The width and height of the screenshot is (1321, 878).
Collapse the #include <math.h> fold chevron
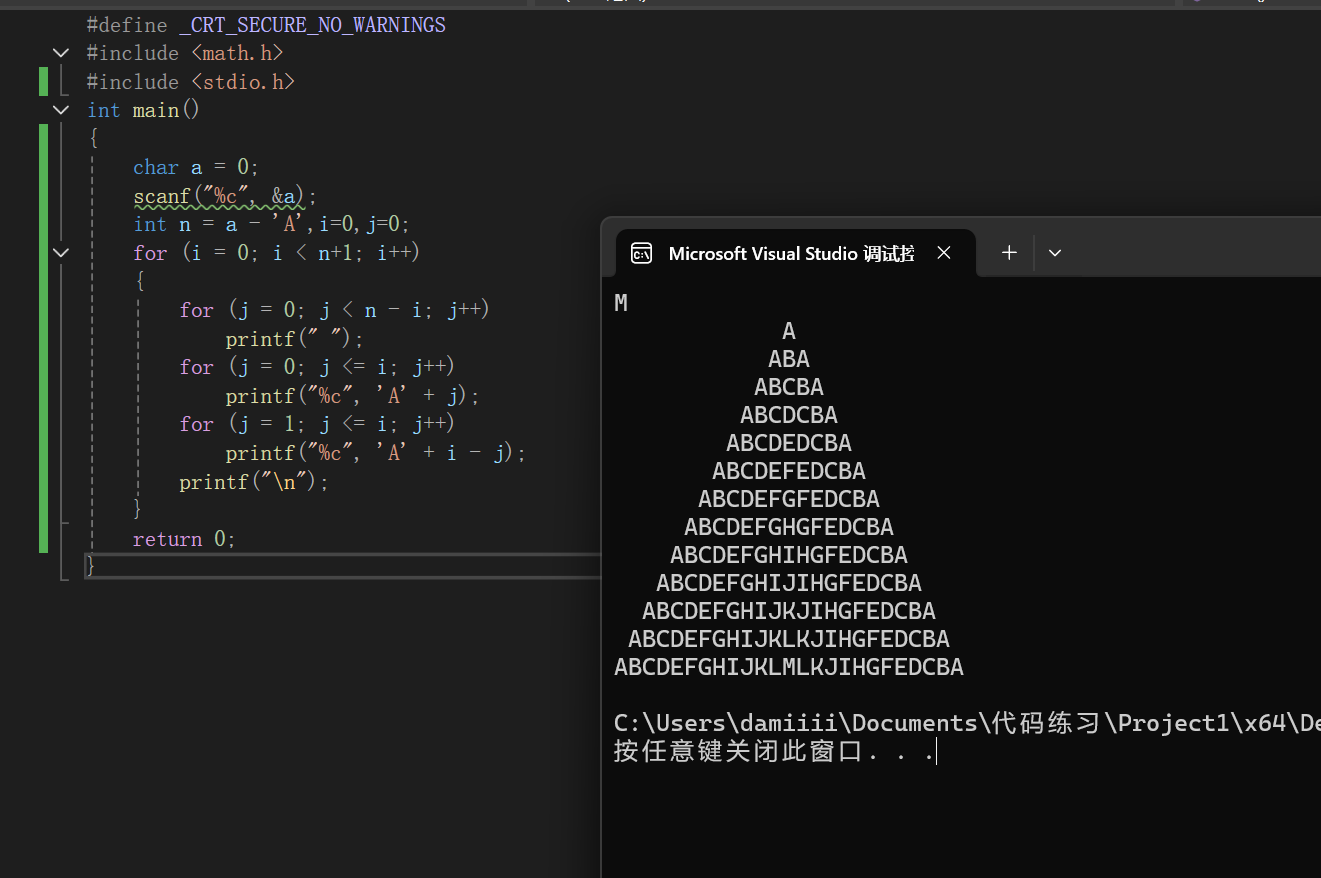[x=61, y=53]
